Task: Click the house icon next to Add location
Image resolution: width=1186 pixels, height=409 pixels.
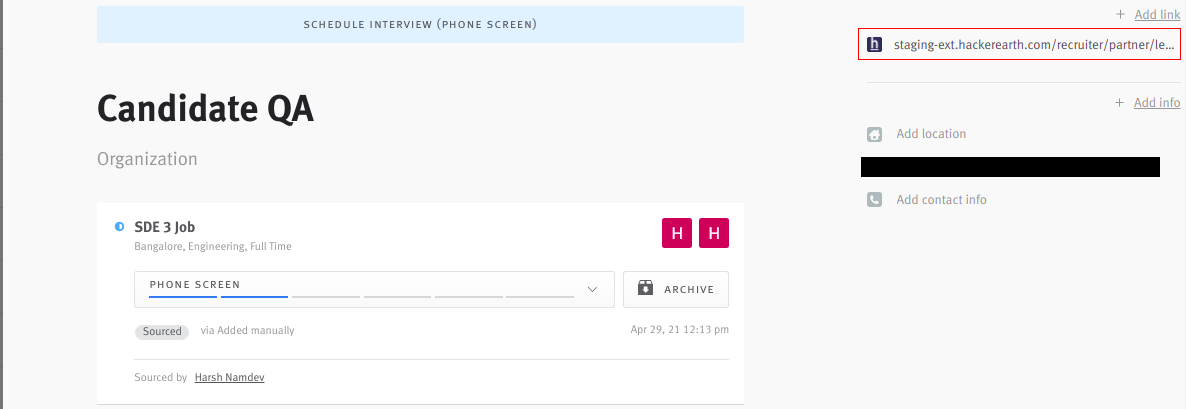Action: coord(874,135)
